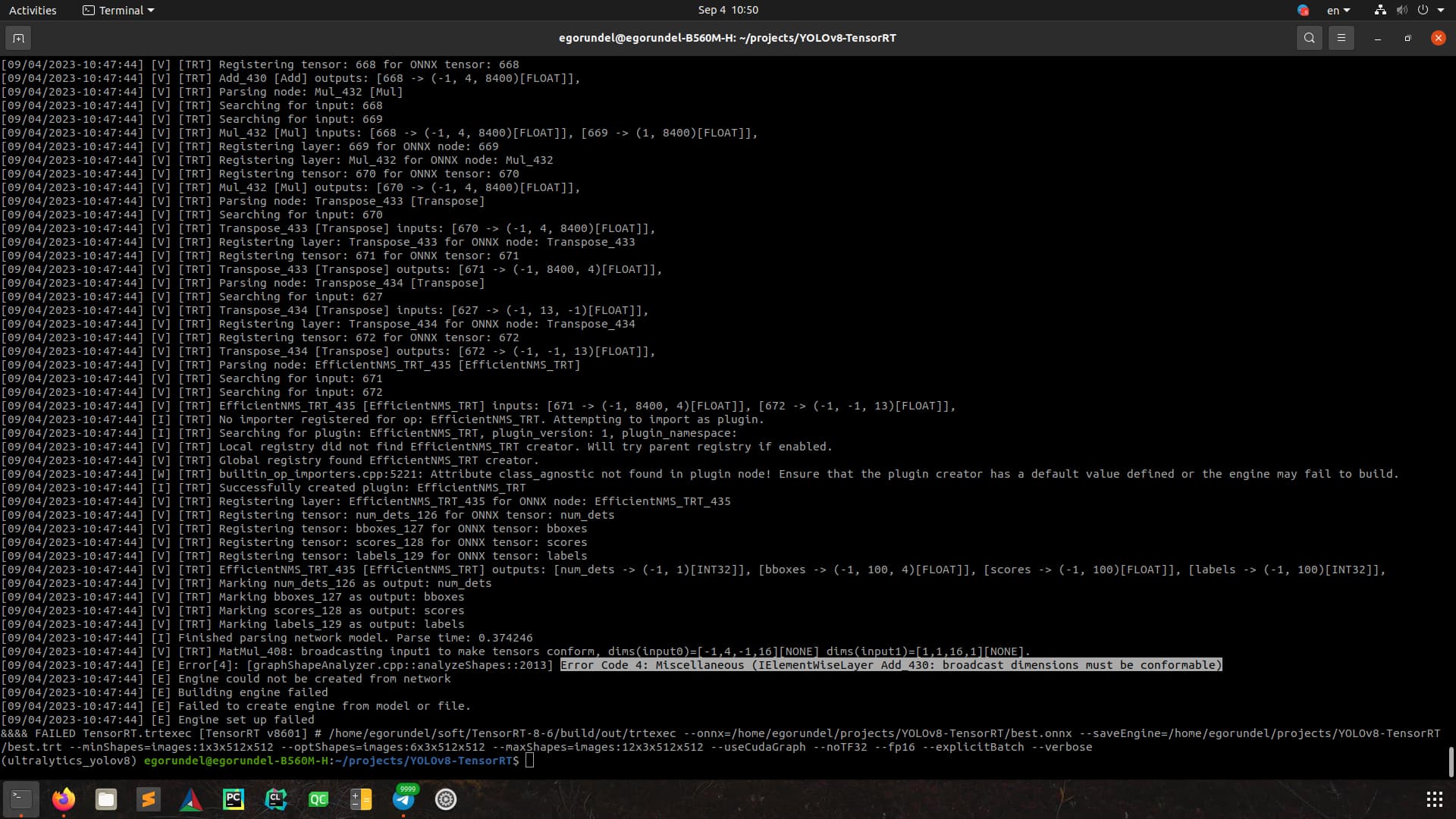Open a new terminal tab
The width and height of the screenshot is (1456, 819).
pos(18,38)
